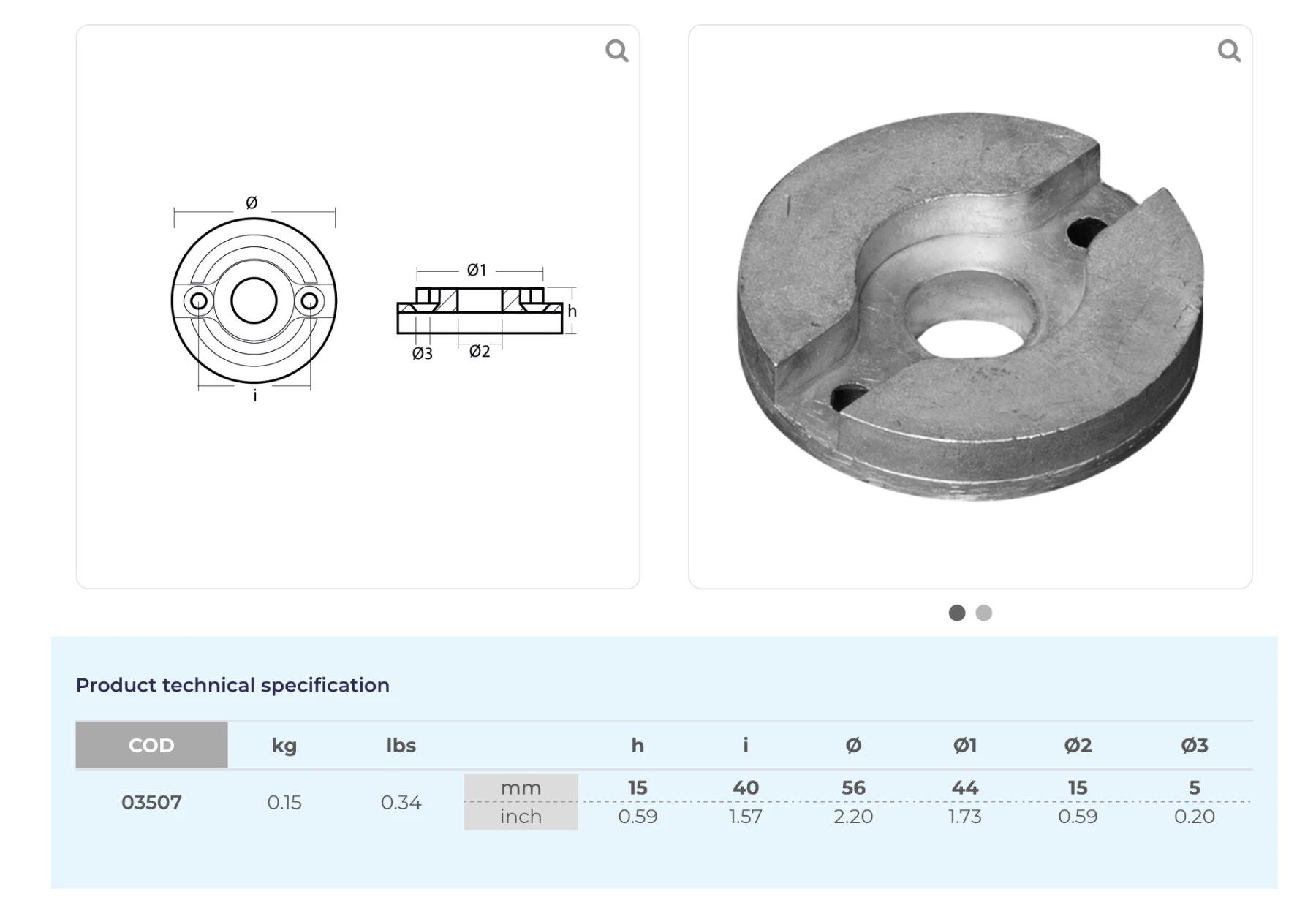Image resolution: width=1316 pixels, height=919 pixels.
Task: Click the 1.57 inch value for i
Action: pyautogui.click(x=745, y=816)
